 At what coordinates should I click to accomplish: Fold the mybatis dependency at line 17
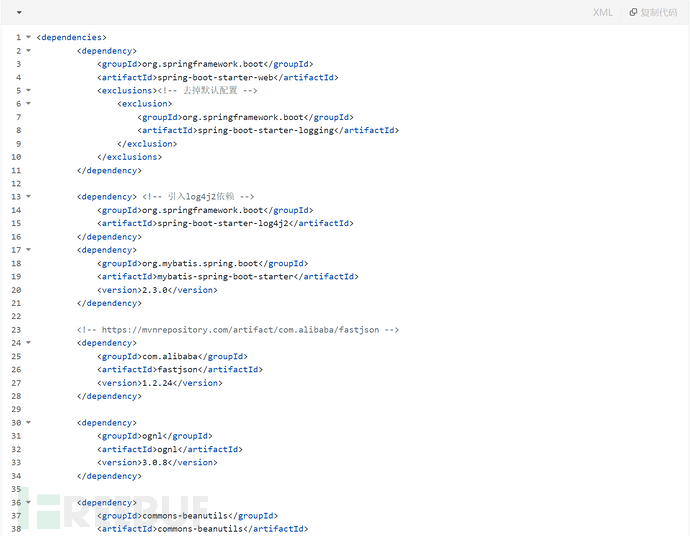[x=28, y=250]
